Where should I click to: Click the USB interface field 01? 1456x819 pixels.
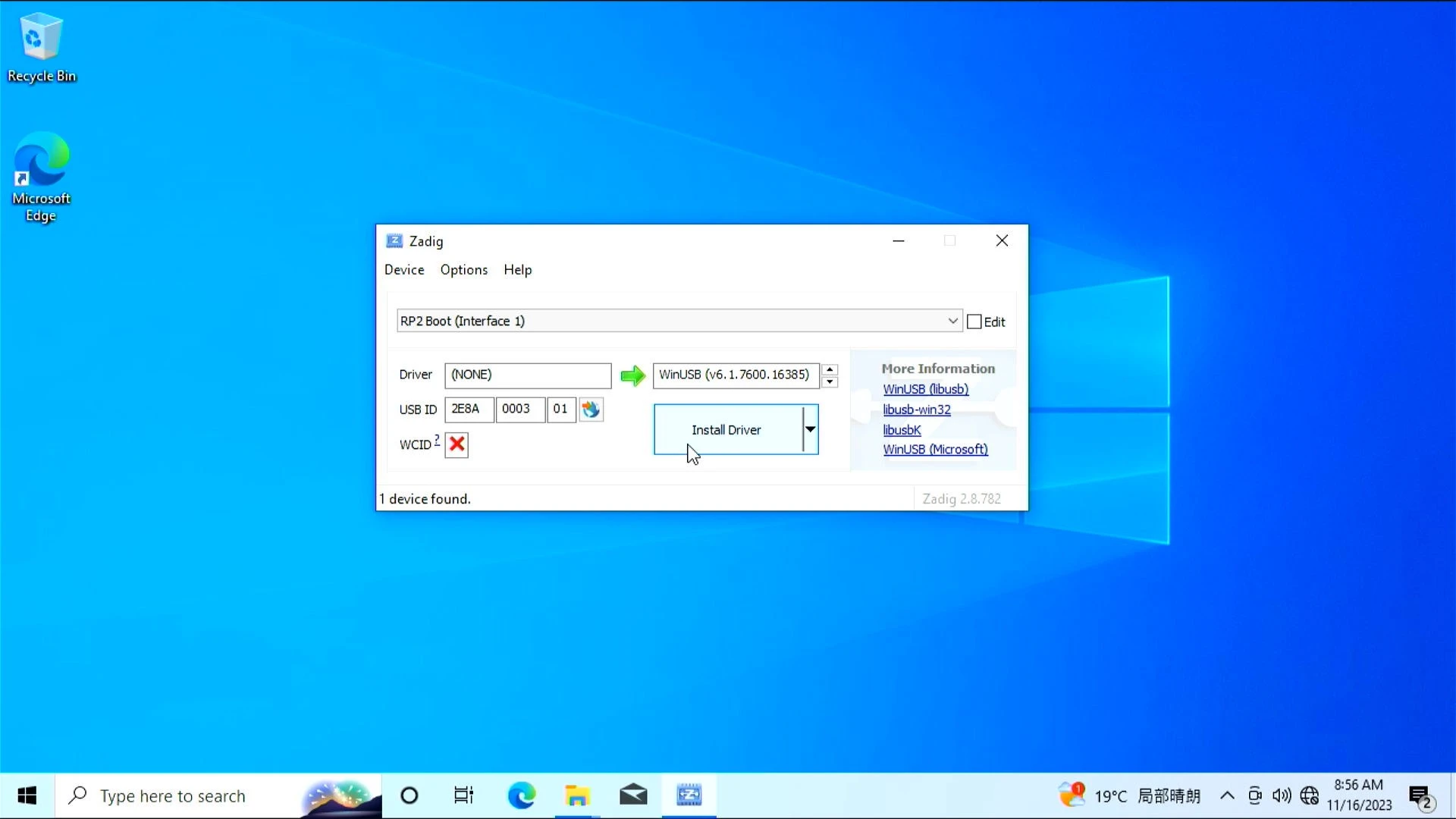561,409
